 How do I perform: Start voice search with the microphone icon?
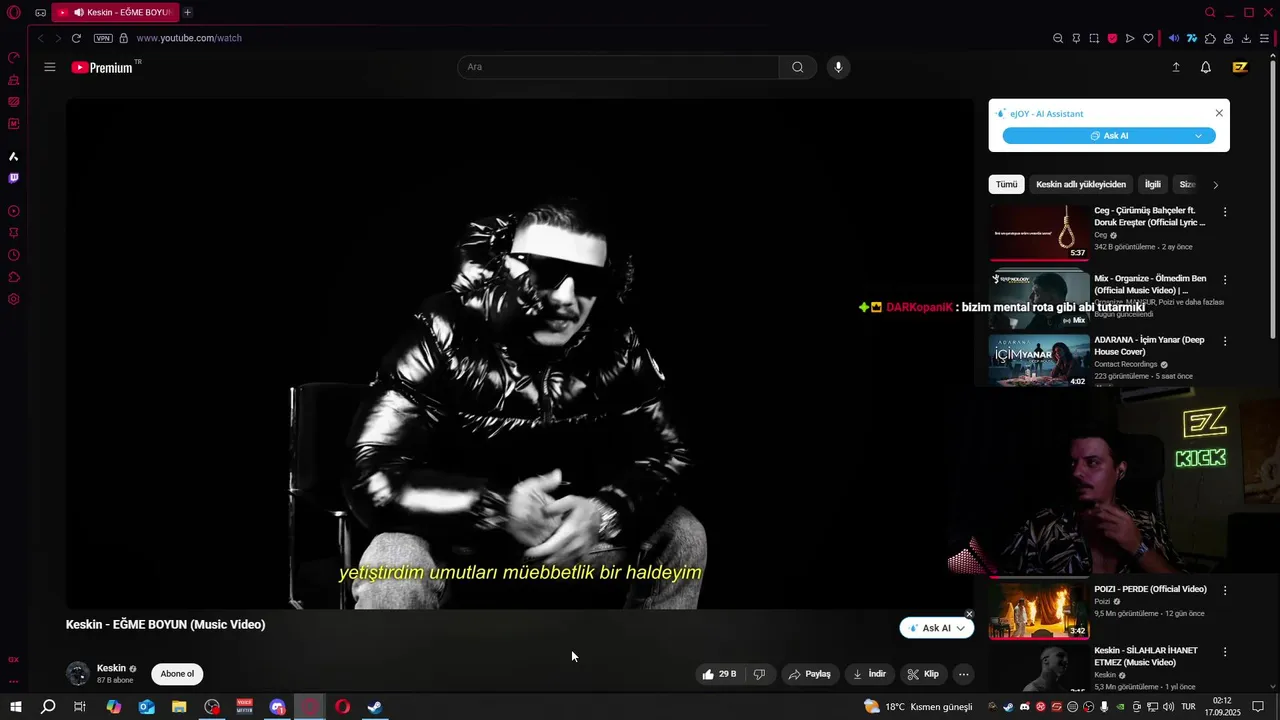(838, 67)
